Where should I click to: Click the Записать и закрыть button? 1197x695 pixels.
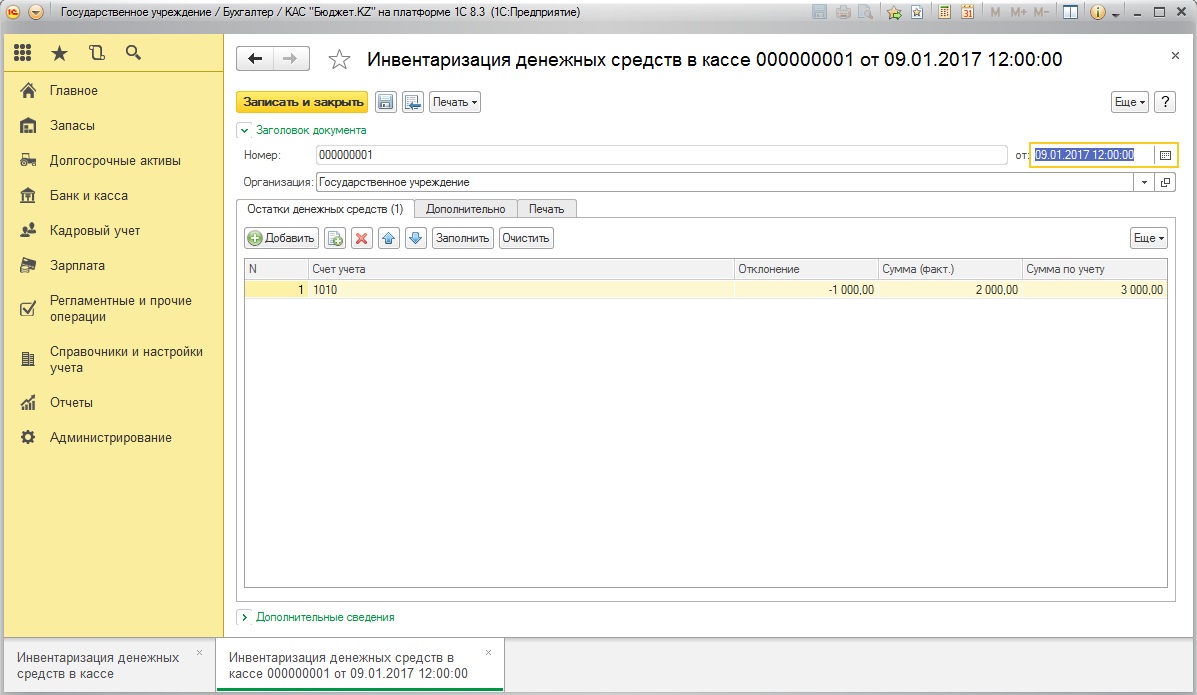[x=302, y=102]
